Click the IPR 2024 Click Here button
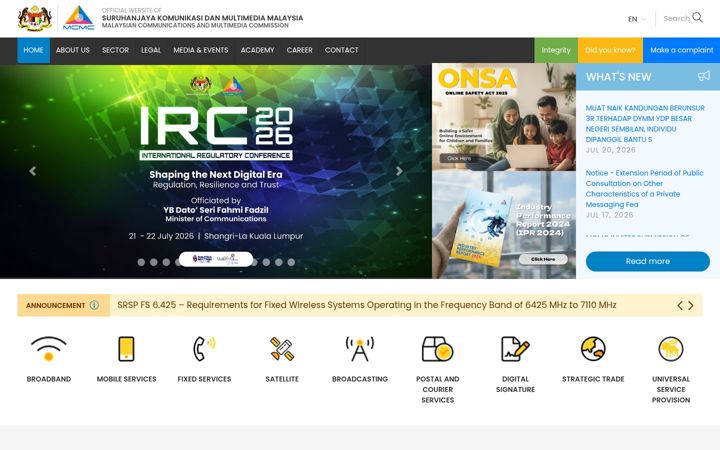 click(x=543, y=259)
